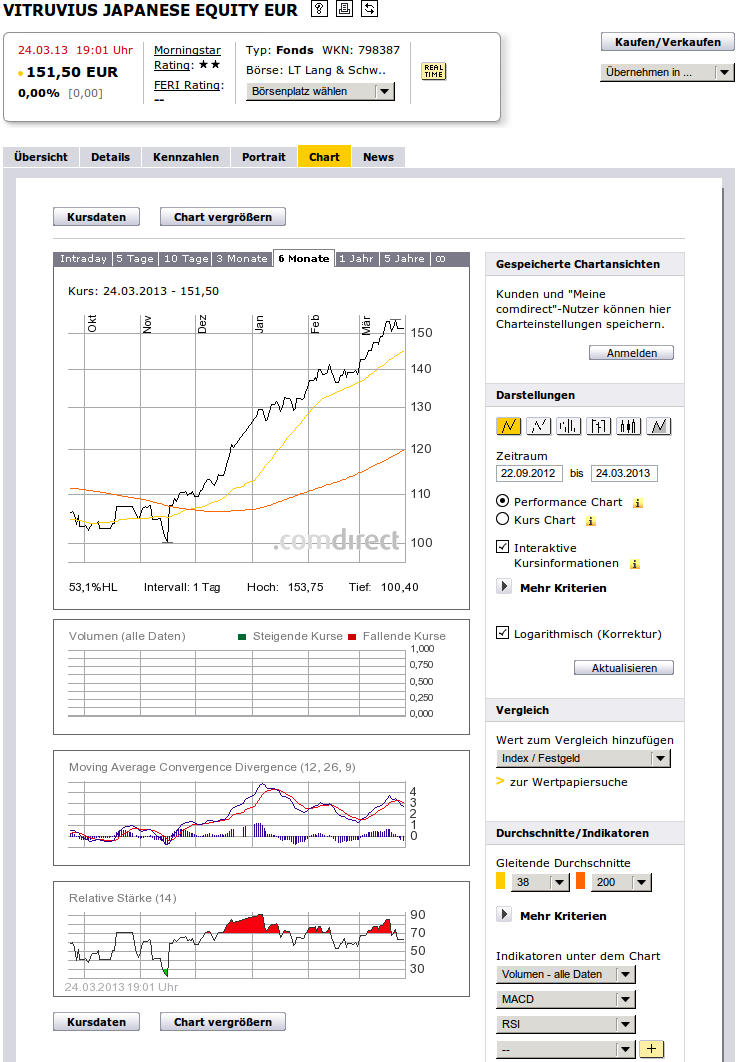The image size is (739, 1062).
Task: Select the infinity maximum time range tab
Action: (441, 259)
